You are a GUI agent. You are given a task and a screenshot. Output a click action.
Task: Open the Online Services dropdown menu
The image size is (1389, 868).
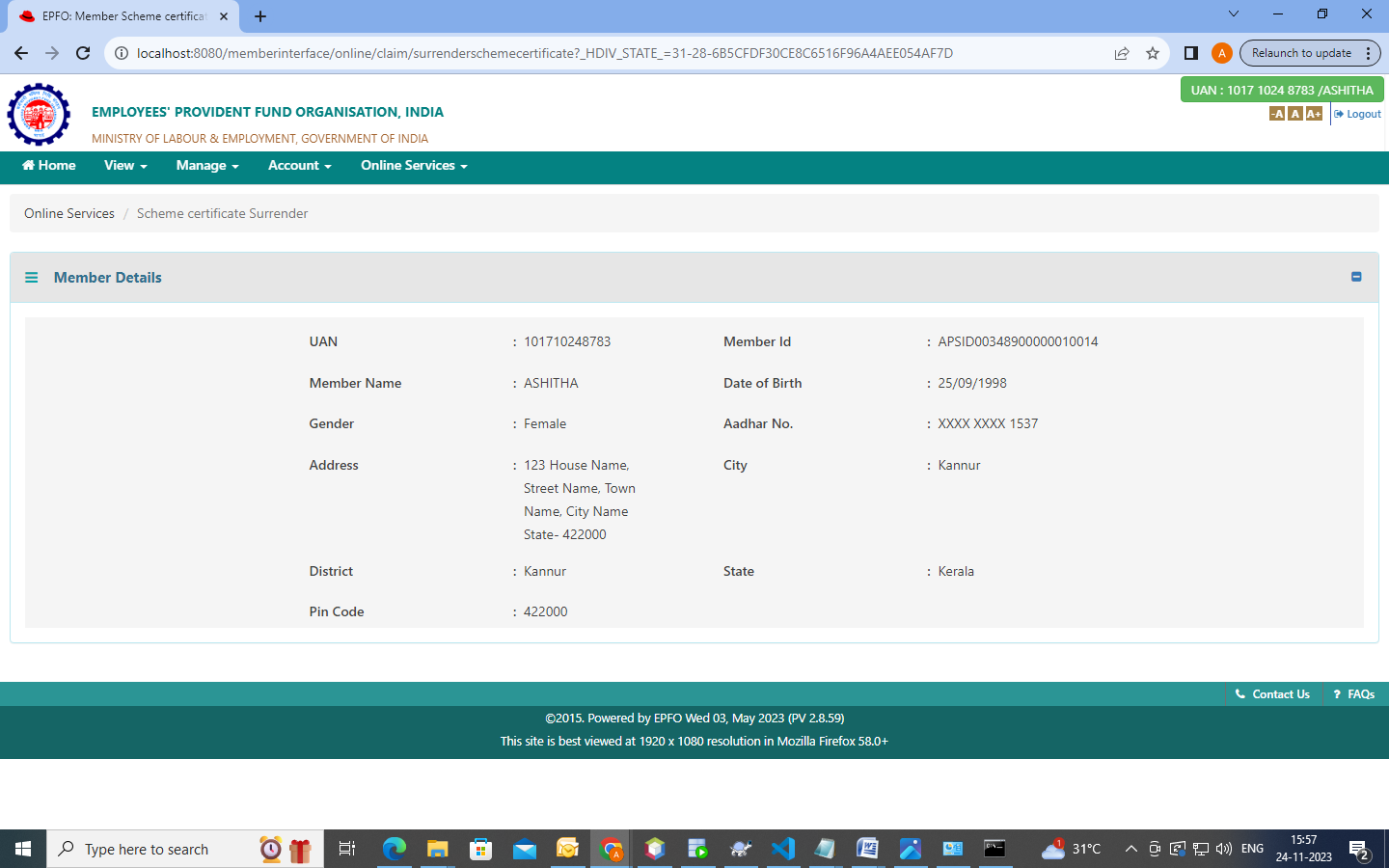414,166
